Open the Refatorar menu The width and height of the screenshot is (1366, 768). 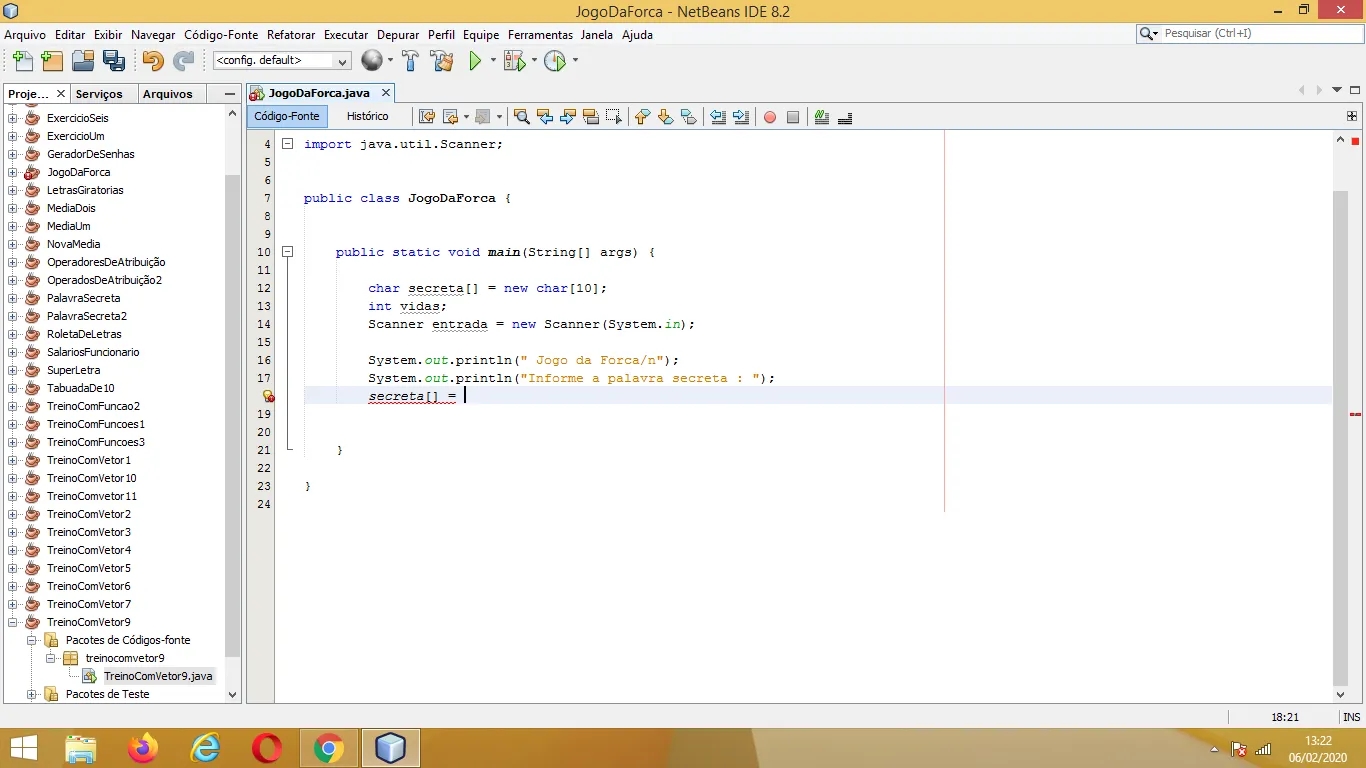290,34
